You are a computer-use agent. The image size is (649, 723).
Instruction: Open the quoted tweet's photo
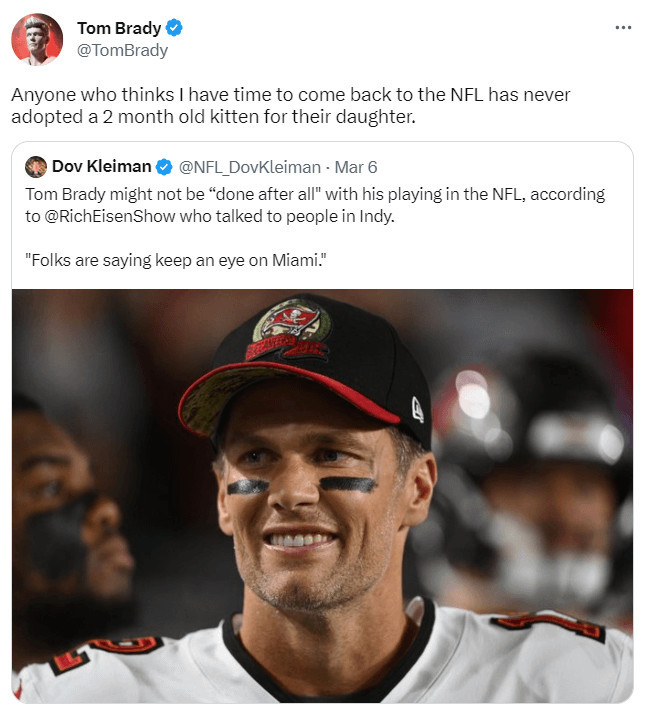pyautogui.click(x=322, y=496)
